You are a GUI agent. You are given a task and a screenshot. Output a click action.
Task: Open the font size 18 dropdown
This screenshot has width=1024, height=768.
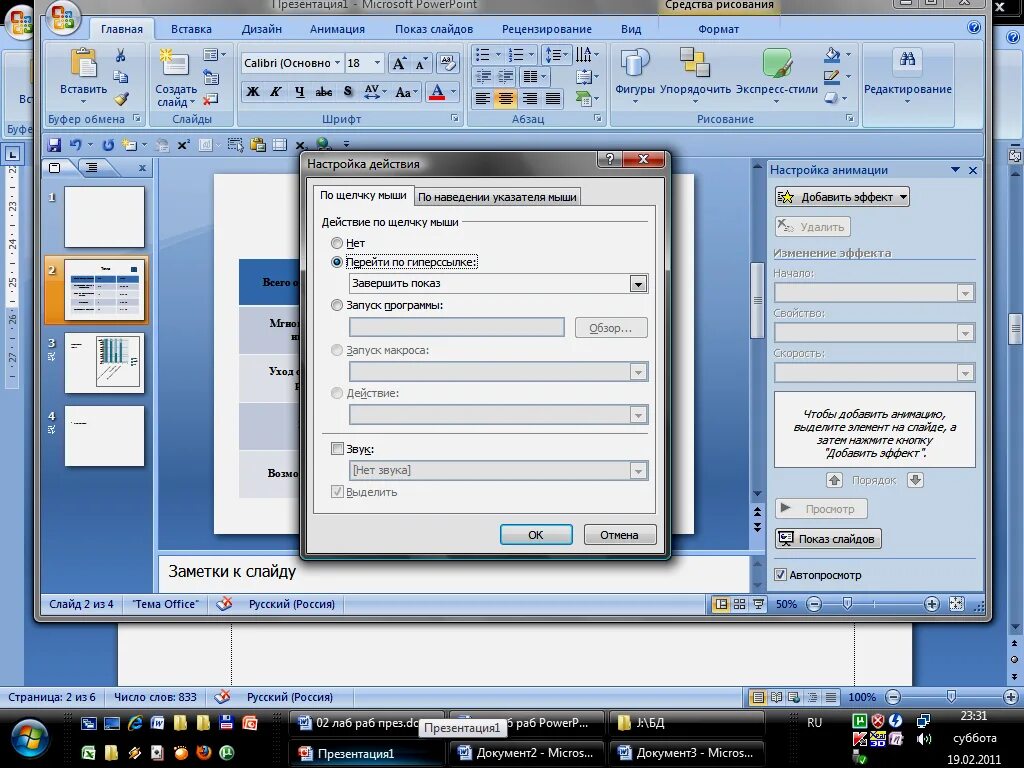(377, 63)
